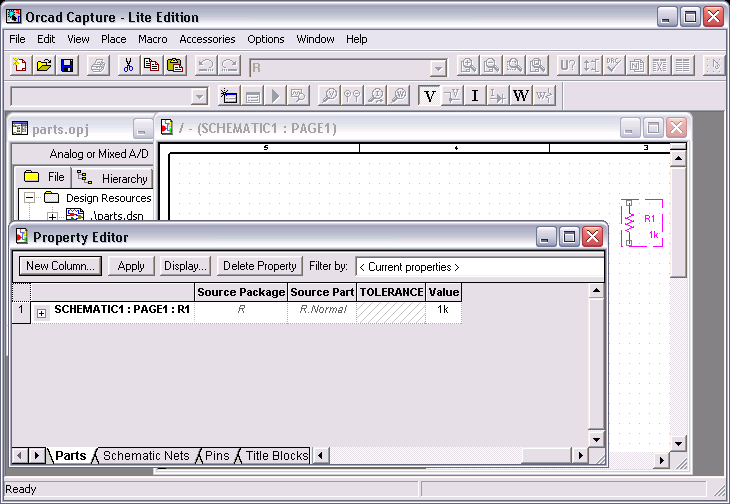Paste from clipboard toolbar icon
The image size is (730, 504).
point(175,66)
